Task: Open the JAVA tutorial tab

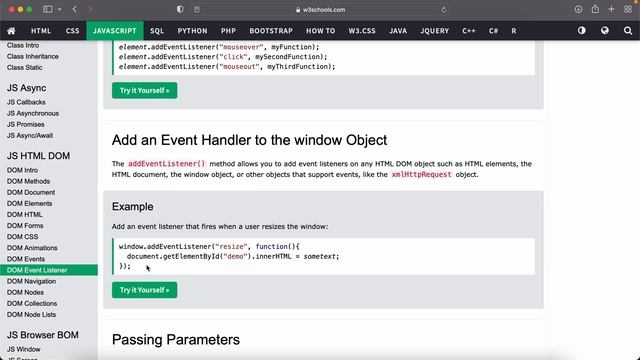Action: (x=398, y=31)
